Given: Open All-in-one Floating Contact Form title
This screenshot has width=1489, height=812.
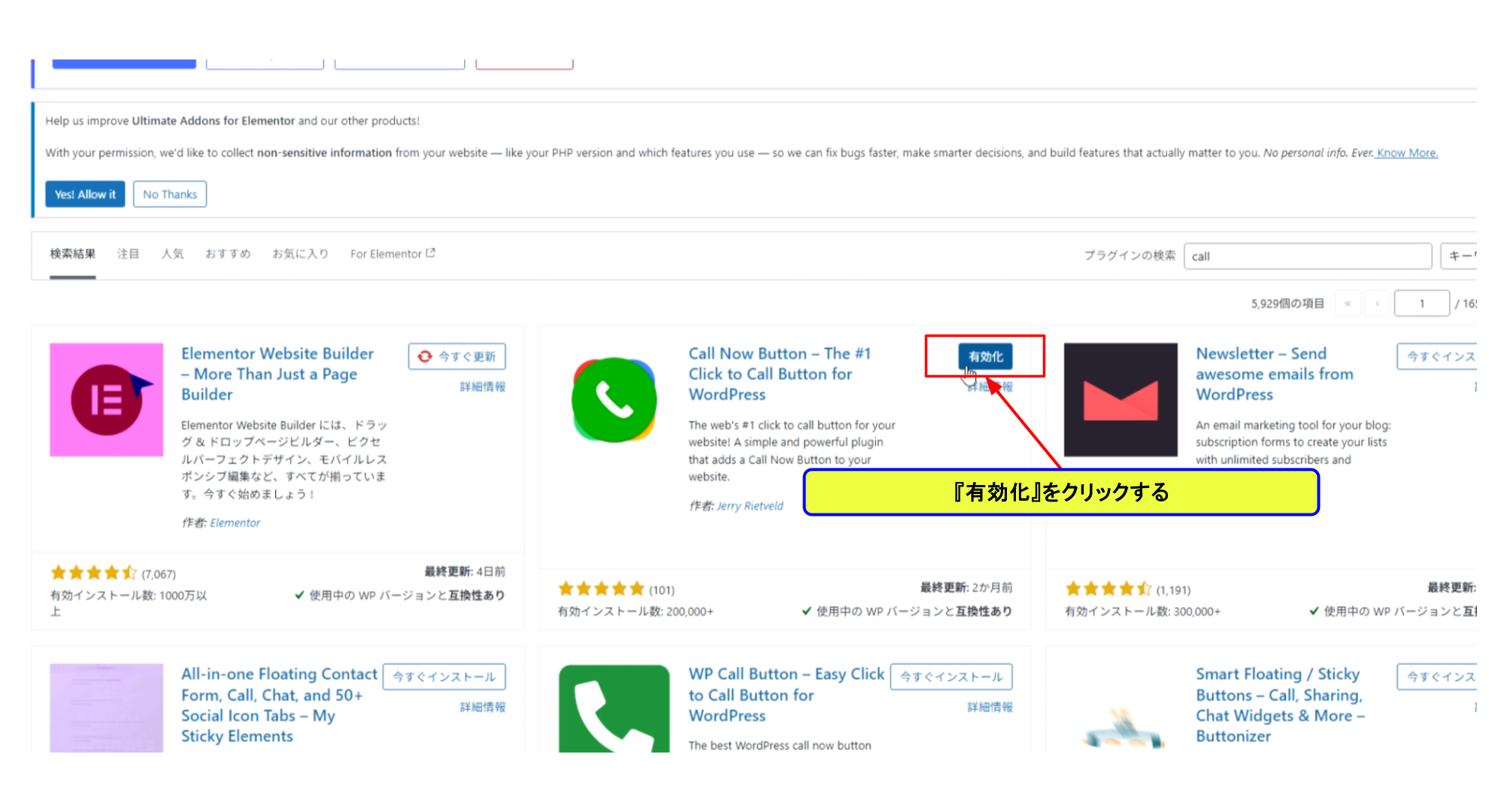Looking at the screenshot, I should click(279, 705).
